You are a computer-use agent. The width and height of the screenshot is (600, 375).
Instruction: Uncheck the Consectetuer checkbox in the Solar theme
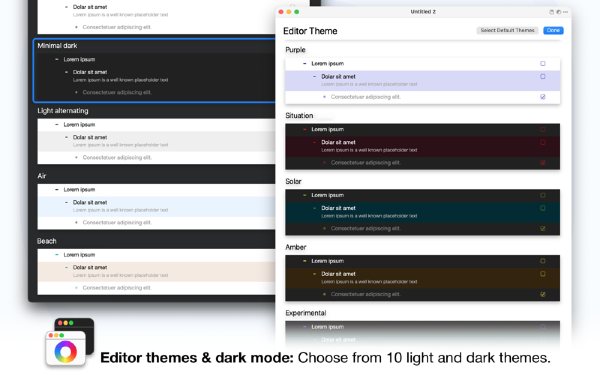[543, 228]
